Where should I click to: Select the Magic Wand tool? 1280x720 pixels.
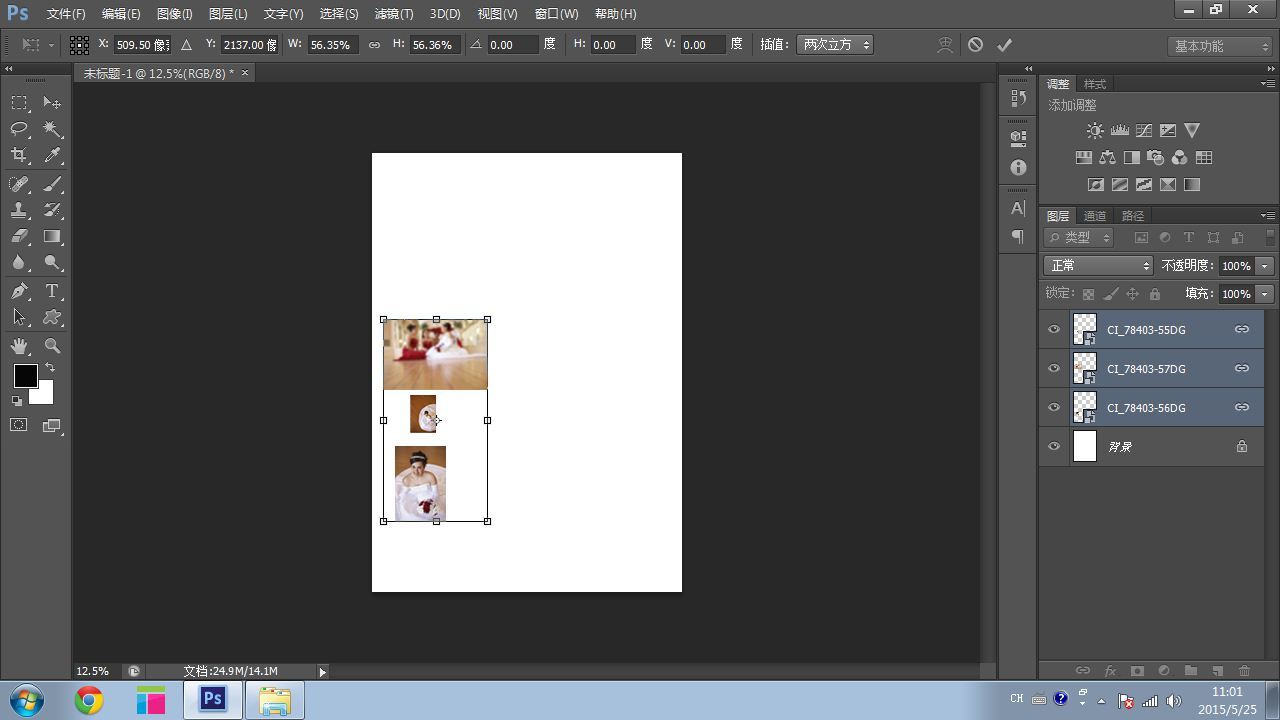click(x=52, y=129)
